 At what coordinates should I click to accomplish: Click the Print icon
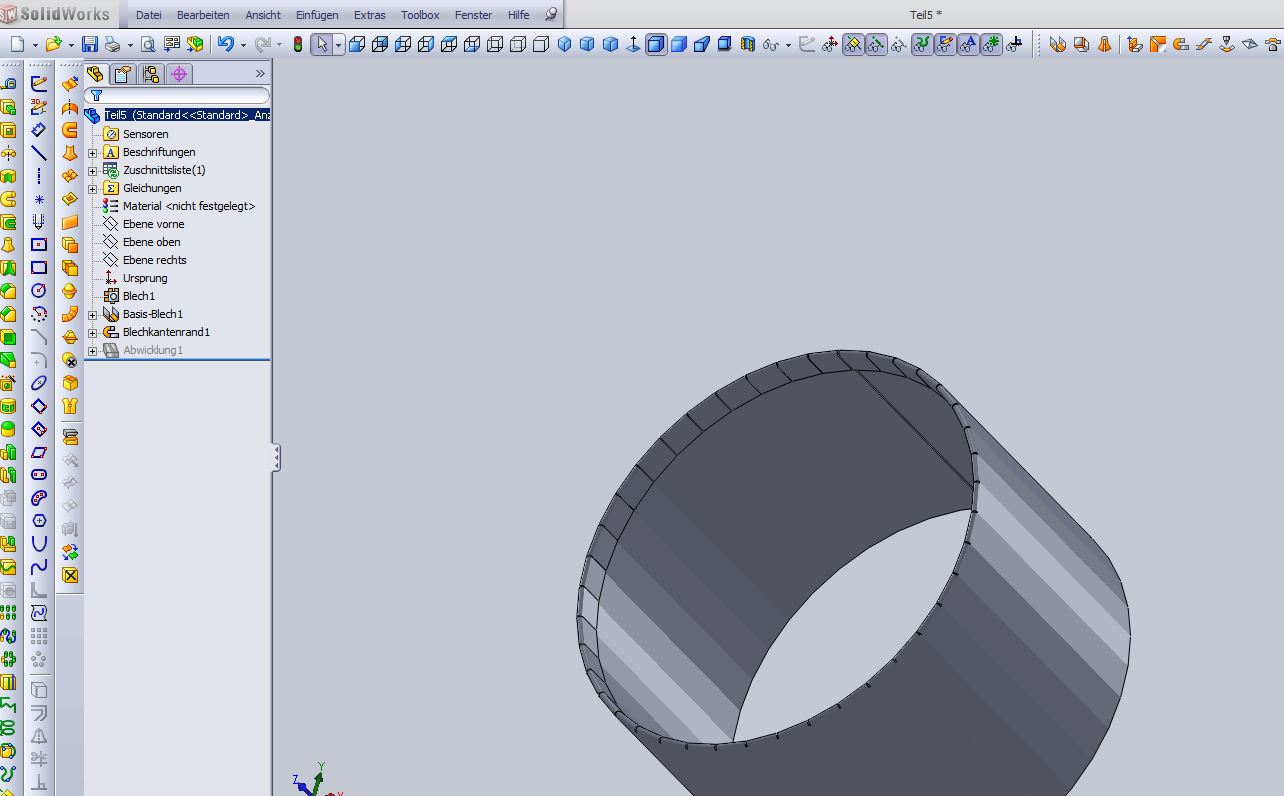(x=112, y=45)
